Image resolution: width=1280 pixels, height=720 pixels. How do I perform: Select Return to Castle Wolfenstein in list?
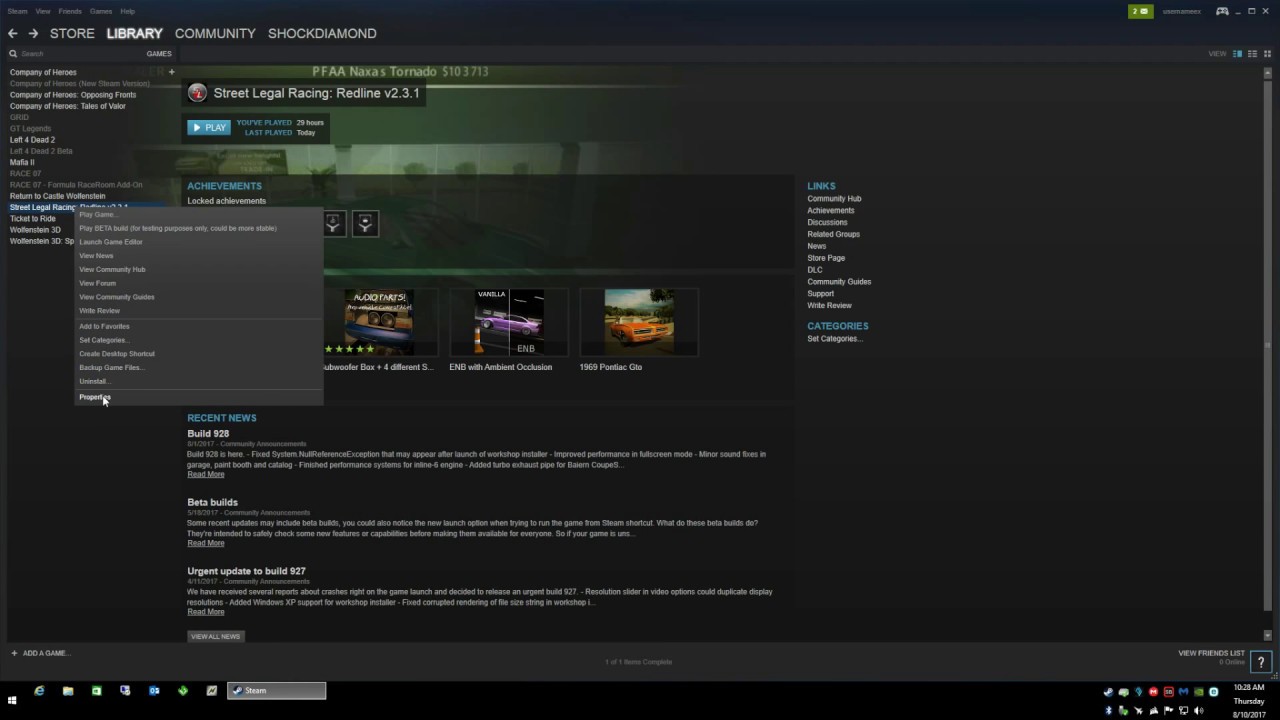[x=57, y=196]
